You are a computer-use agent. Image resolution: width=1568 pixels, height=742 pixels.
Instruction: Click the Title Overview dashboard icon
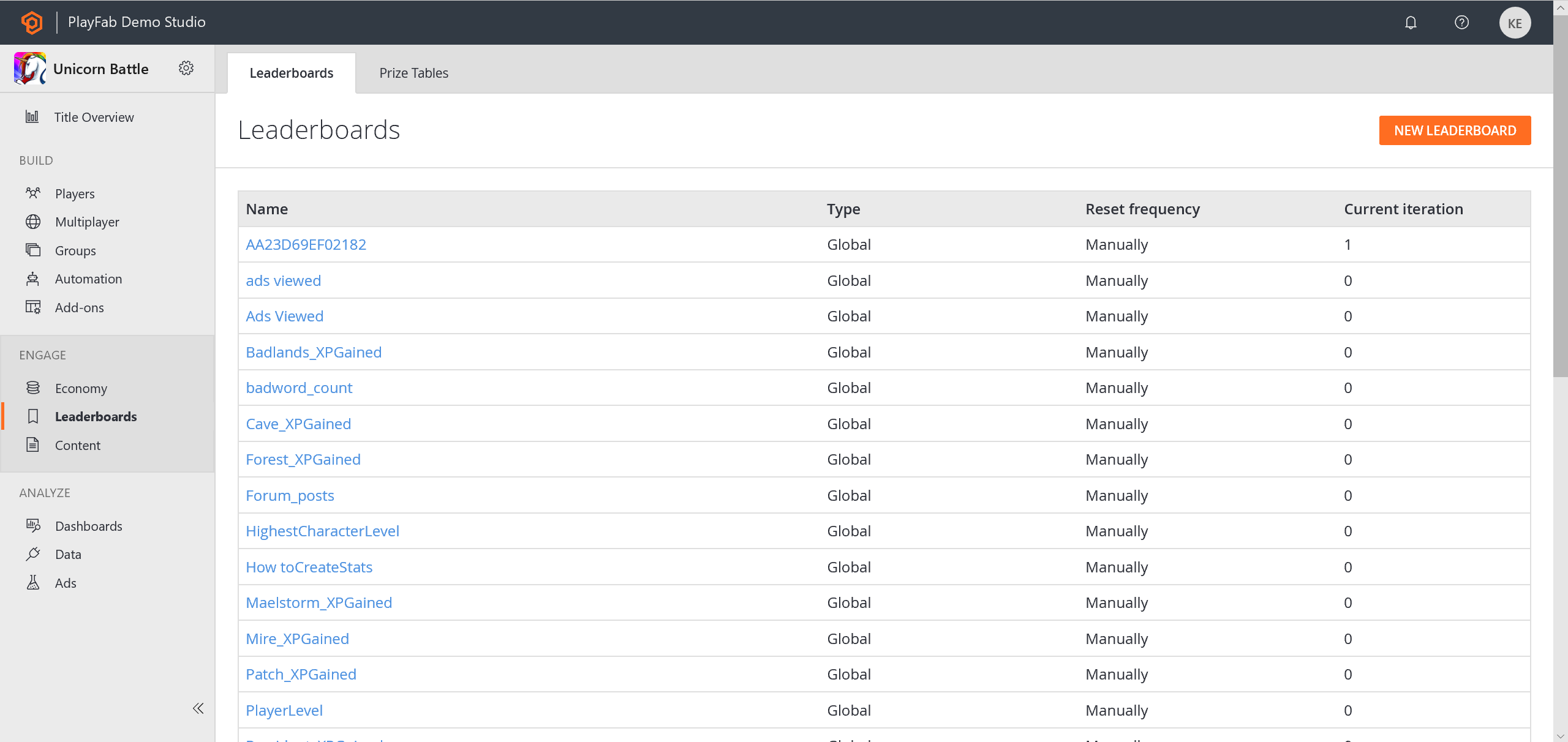(33, 117)
